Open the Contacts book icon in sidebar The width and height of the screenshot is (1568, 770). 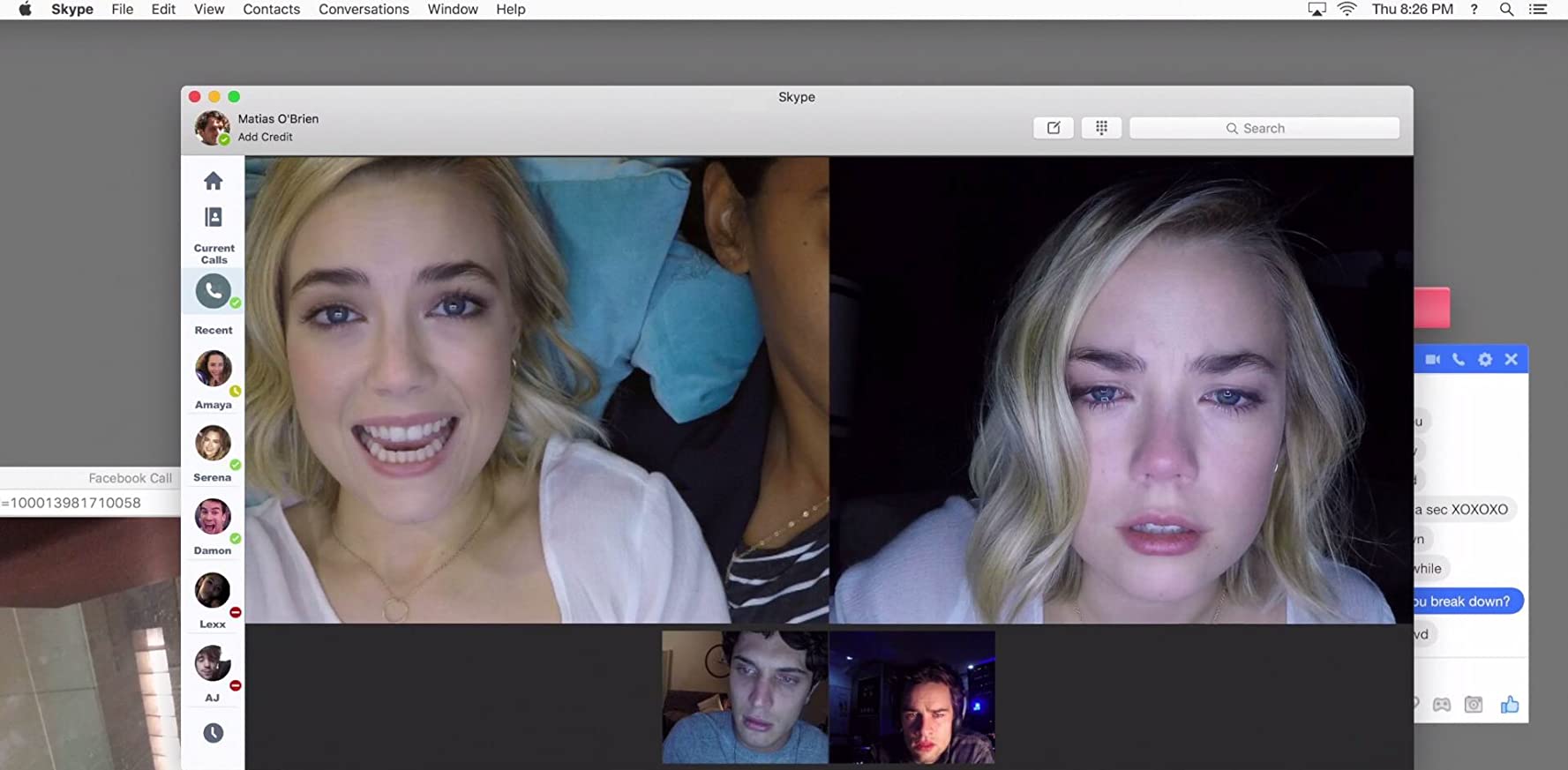pyautogui.click(x=213, y=217)
